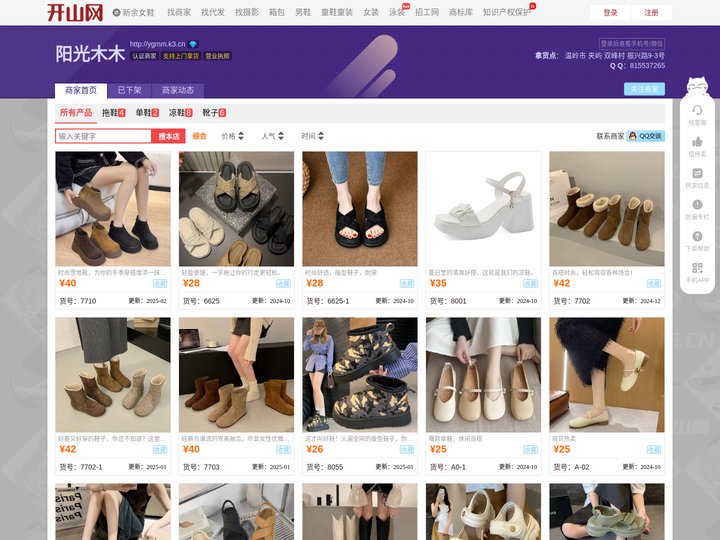
Task: Click the QQ交谈 contact button
Action: pos(646,136)
